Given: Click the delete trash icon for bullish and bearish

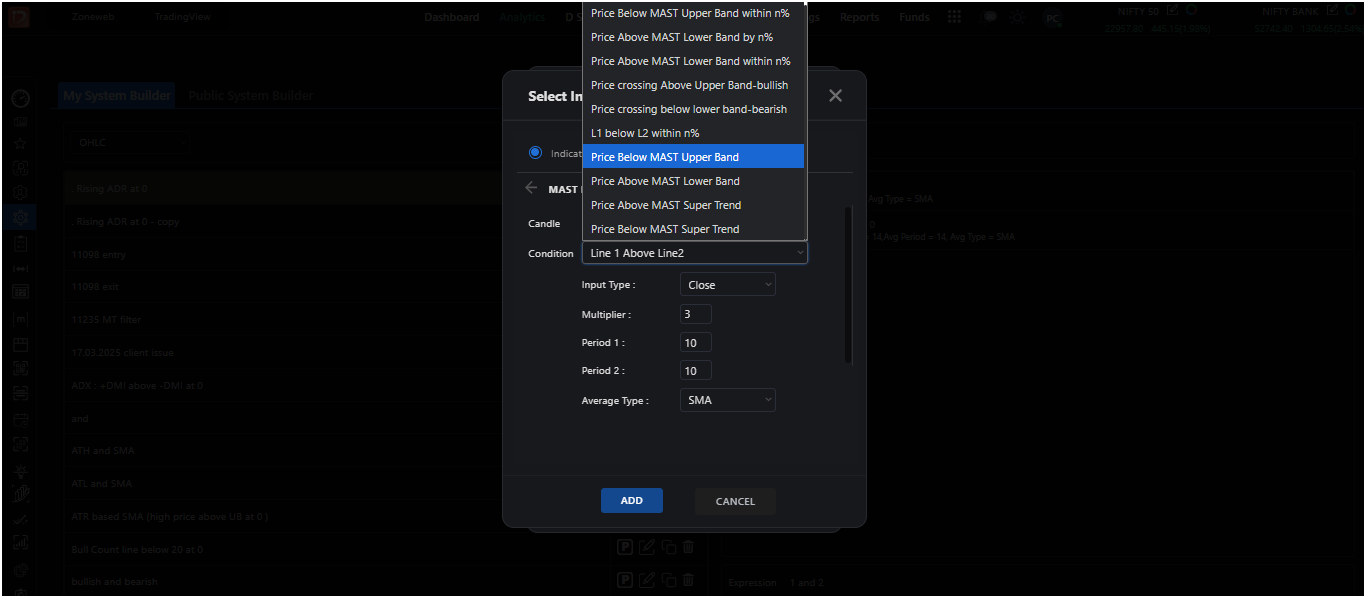Looking at the screenshot, I should click(x=688, y=580).
